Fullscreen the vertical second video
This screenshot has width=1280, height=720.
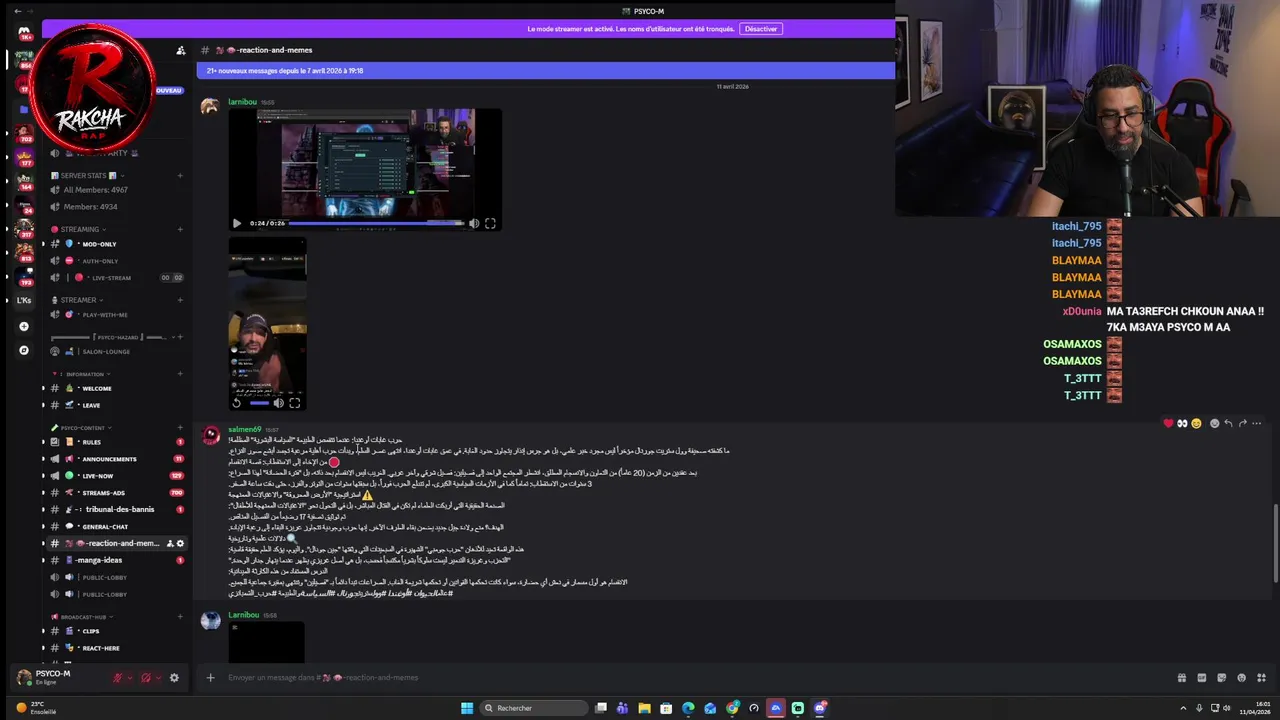point(294,403)
